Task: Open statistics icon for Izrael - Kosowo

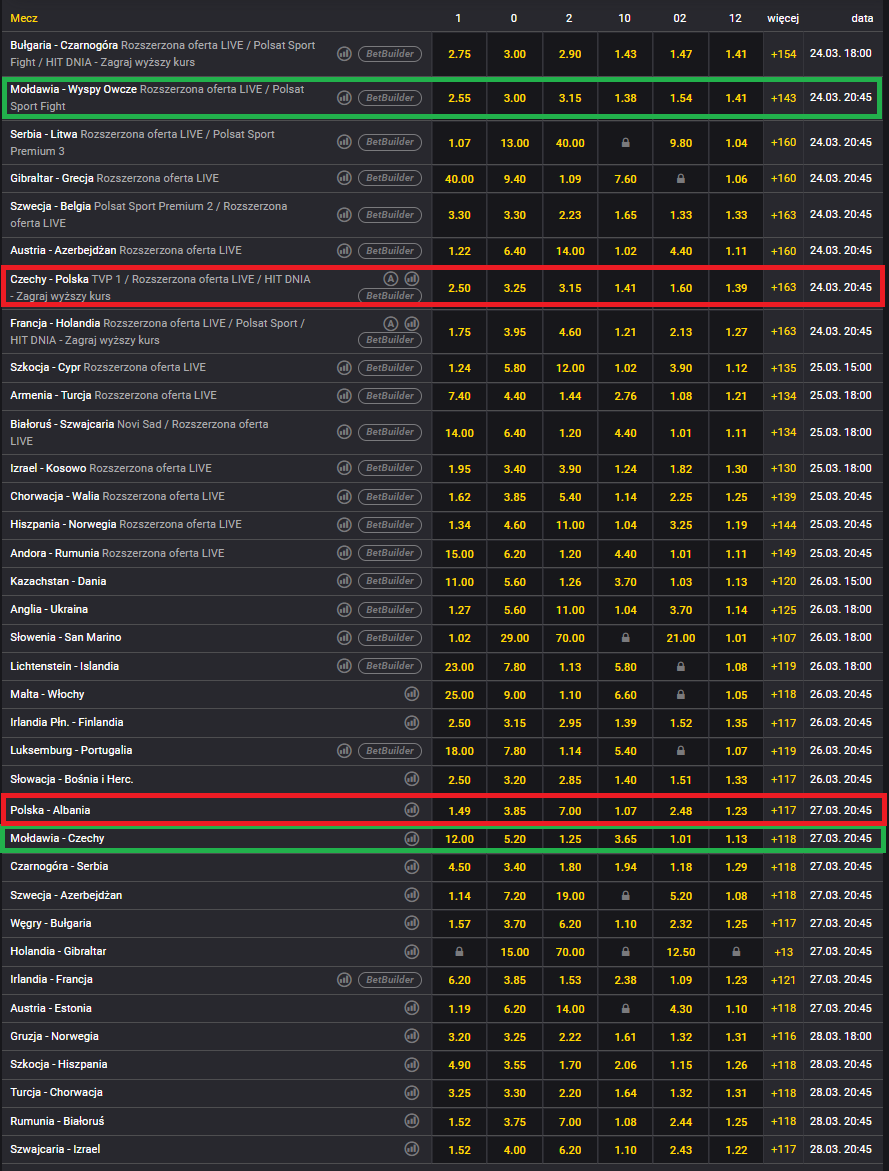Action: coord(344,468)
